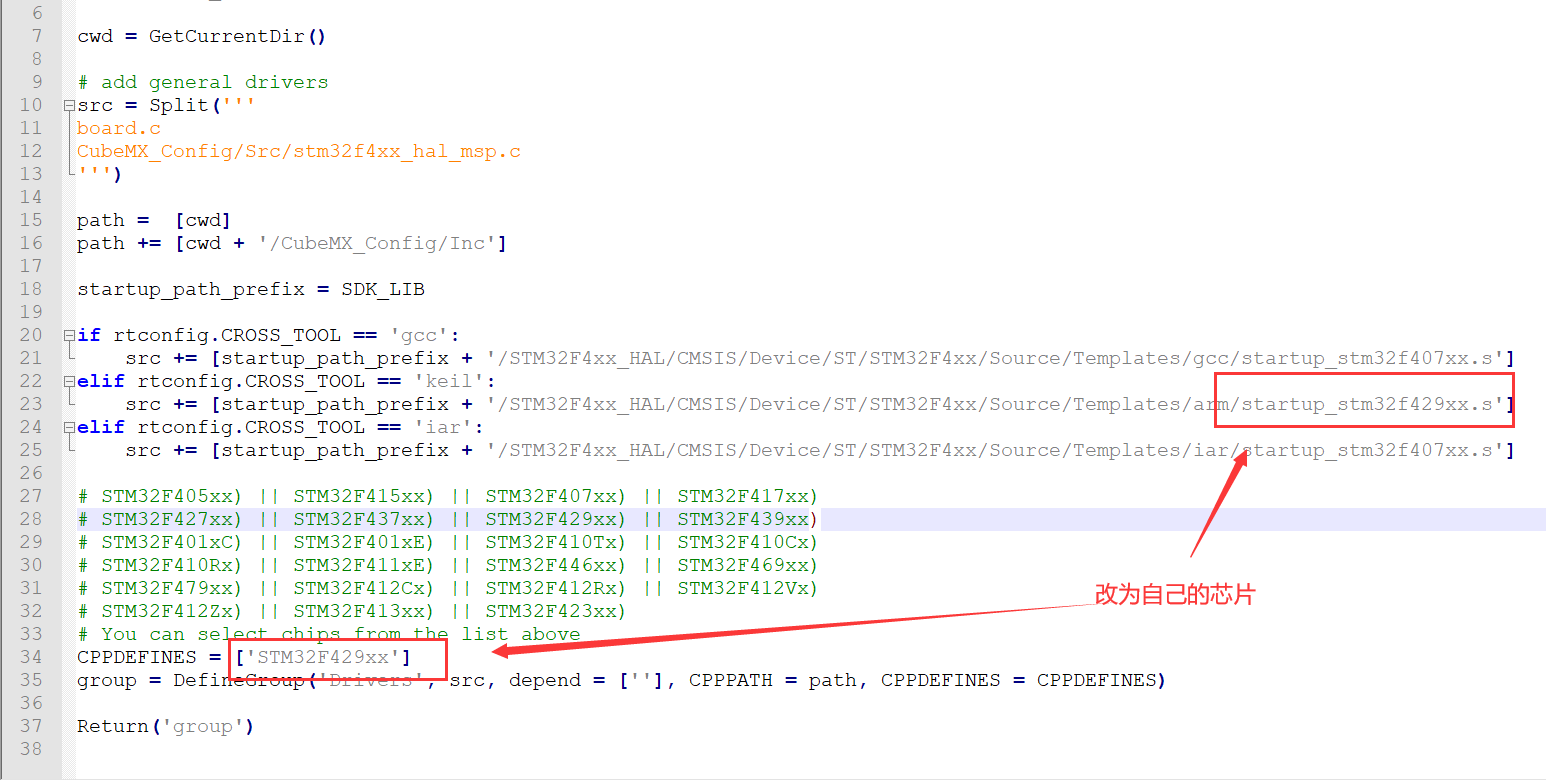This screenshot has width=1546, height=781.
Task: Click SDK_LIB on the startup_path_prefix line
Action: click(383, 289)
